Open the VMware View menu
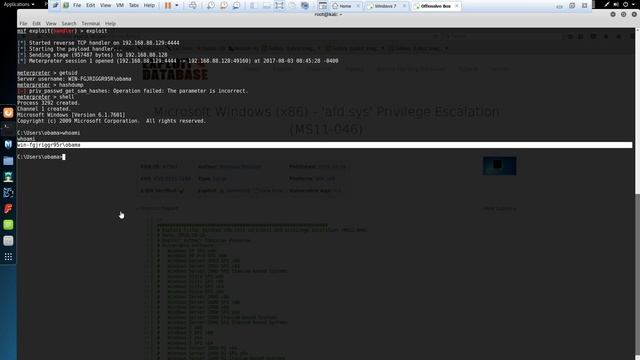 coord(105,5)
